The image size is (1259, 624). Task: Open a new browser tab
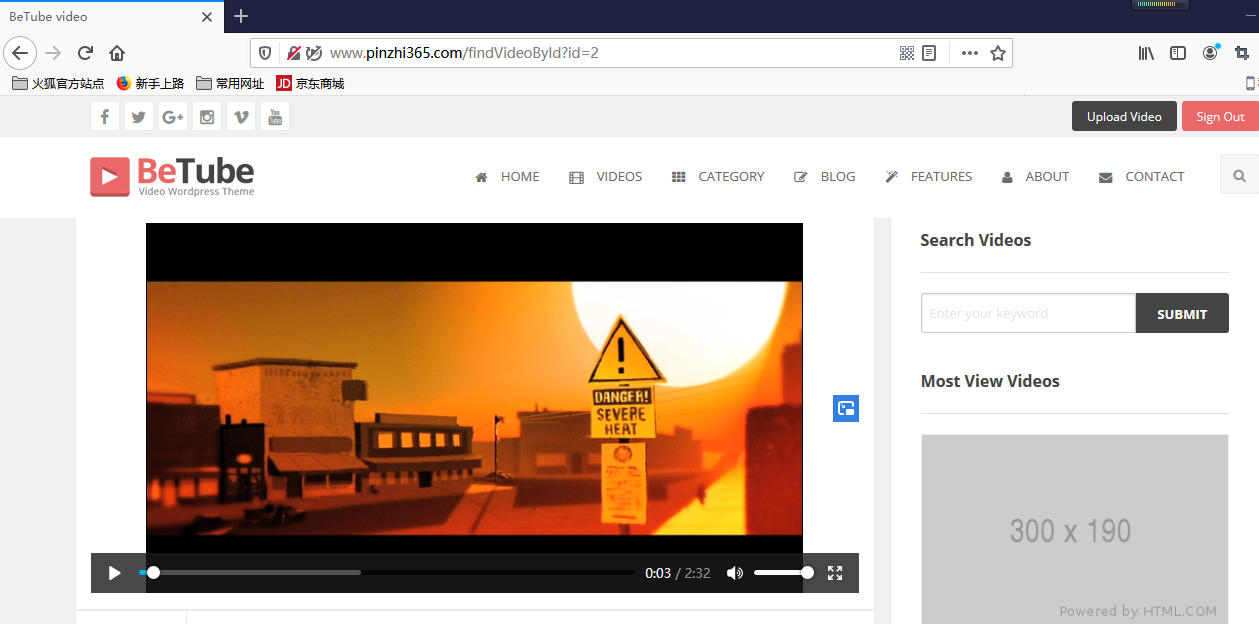[x=241, y=16]
